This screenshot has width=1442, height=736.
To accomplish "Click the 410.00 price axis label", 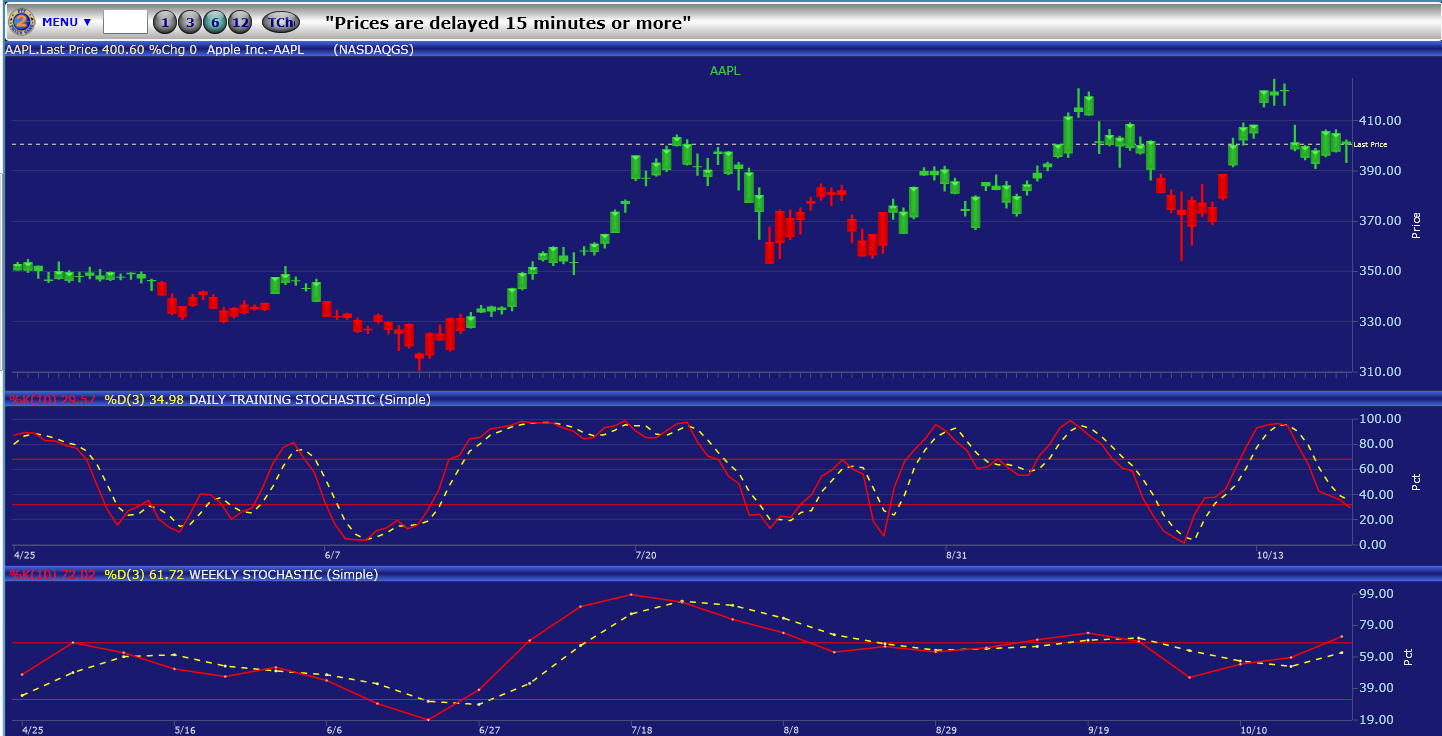I will [1380, 121].
